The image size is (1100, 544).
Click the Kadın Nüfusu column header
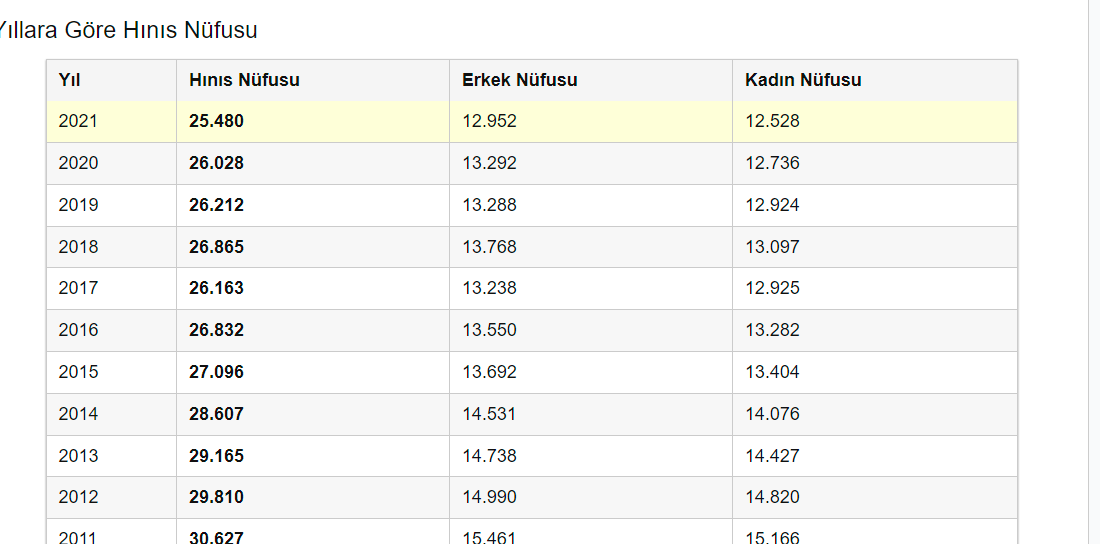[803, 80]
